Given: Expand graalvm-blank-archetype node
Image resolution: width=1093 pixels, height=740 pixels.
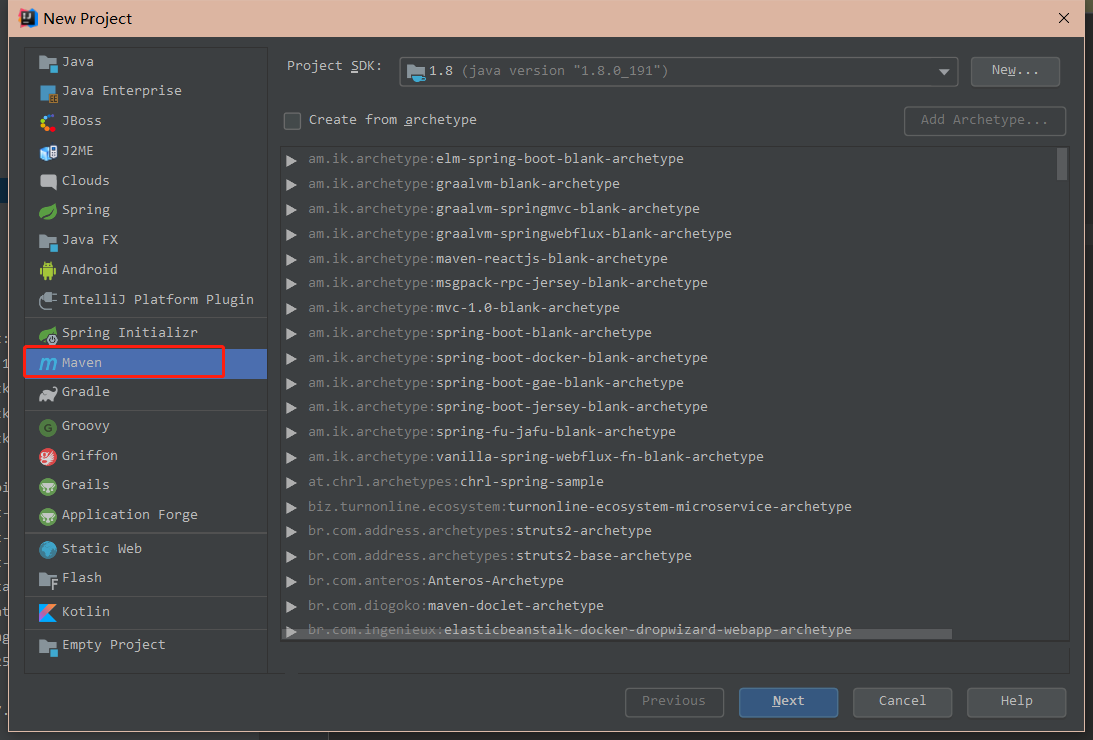Looking at the screenshot, I should (x=291, y=185).
